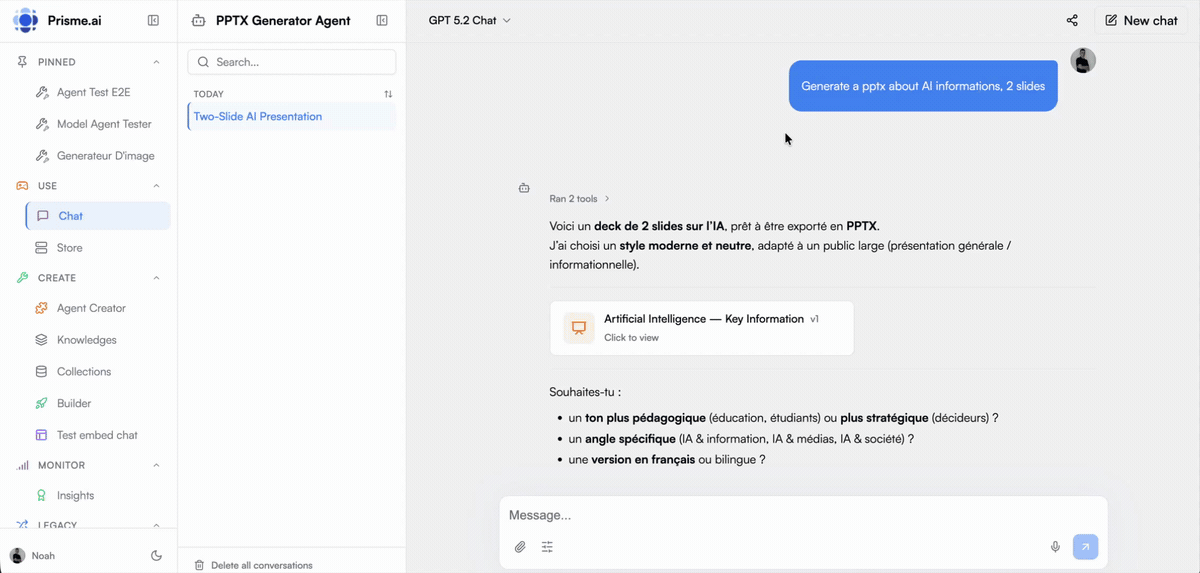Delete all conversations
This screenshot has height=573, width=1200.
(253, 565)
